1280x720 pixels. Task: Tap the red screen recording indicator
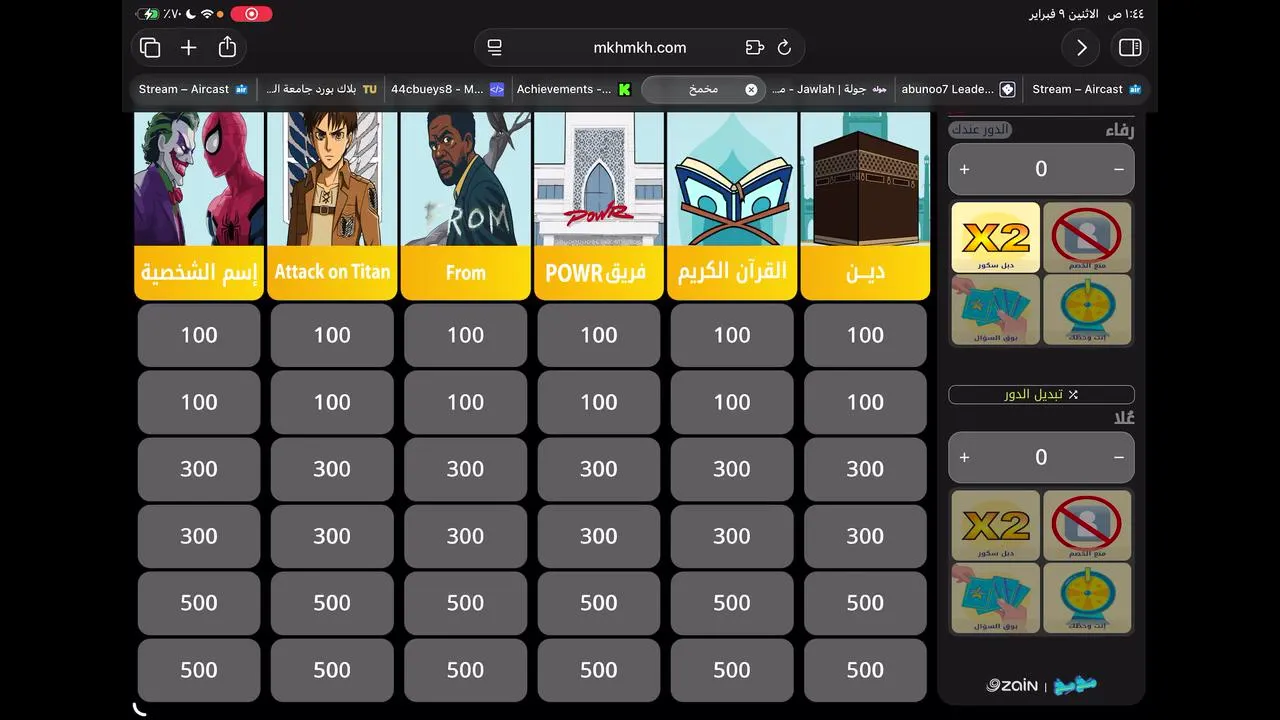point(251,14)
